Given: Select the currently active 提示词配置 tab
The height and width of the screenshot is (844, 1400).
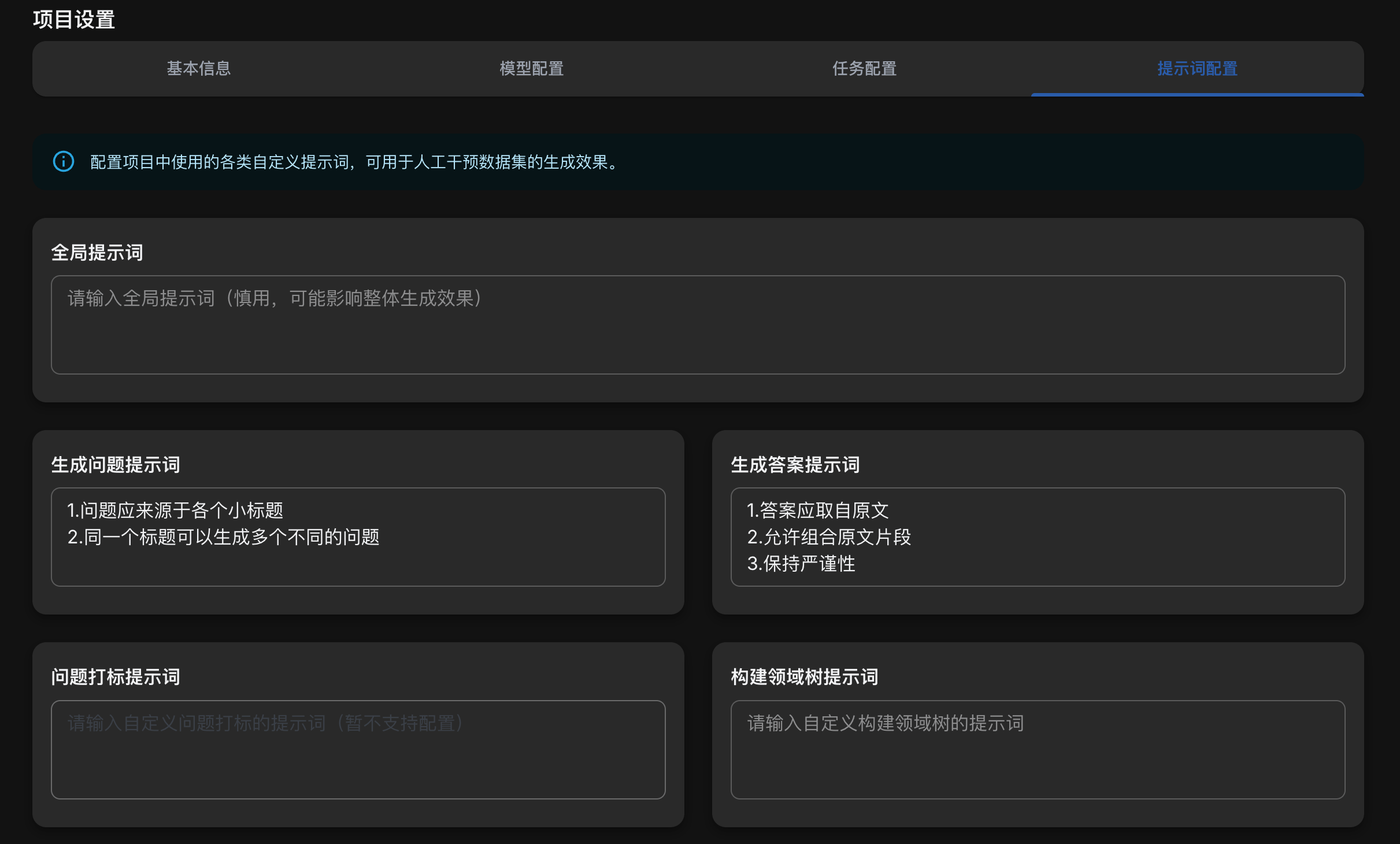Looking at the screenshot, I should point(1197,69).
